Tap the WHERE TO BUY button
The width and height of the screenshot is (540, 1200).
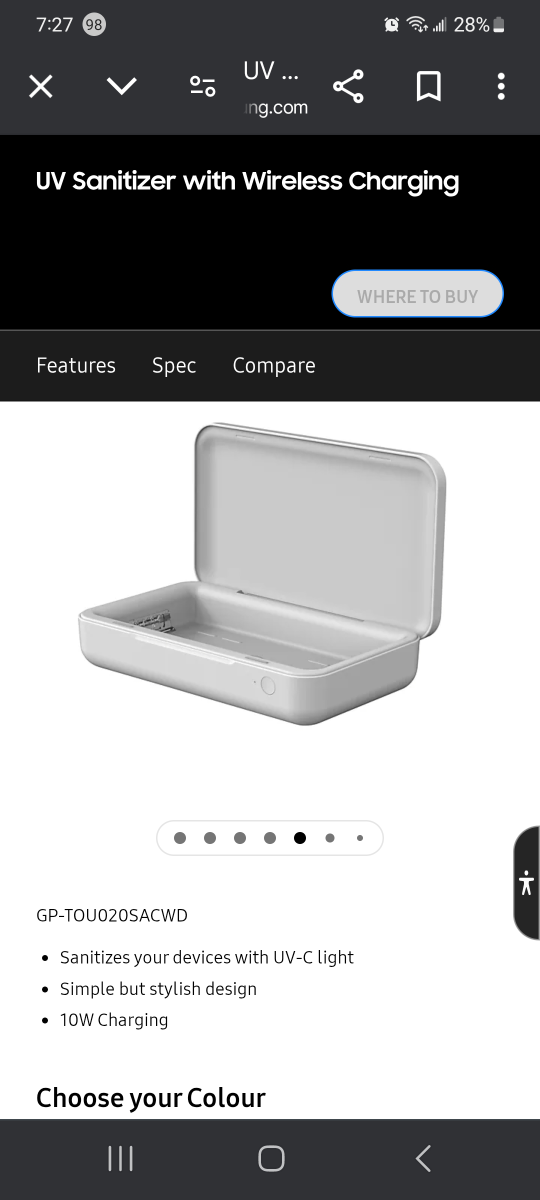click(x=418, y=296)
